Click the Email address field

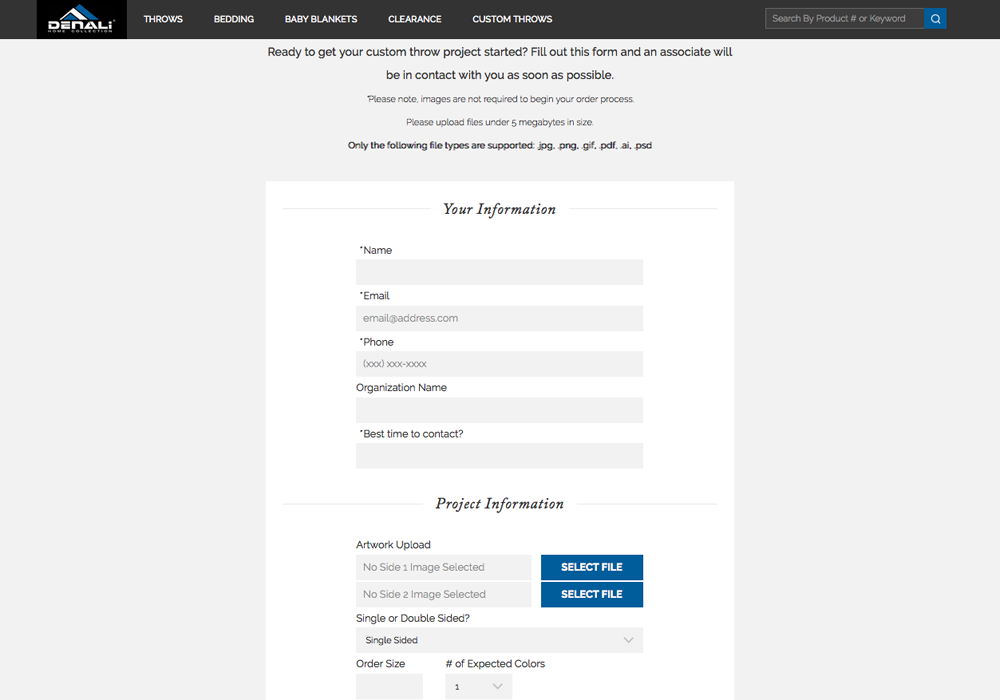(499, 318)
